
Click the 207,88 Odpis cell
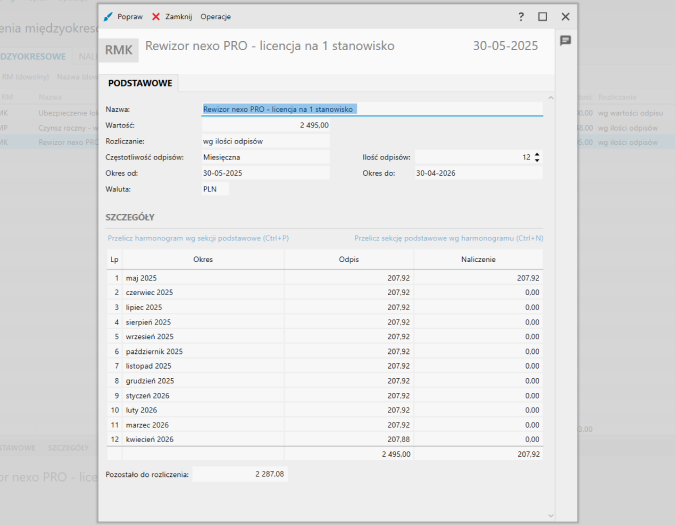tap(349, 439)
